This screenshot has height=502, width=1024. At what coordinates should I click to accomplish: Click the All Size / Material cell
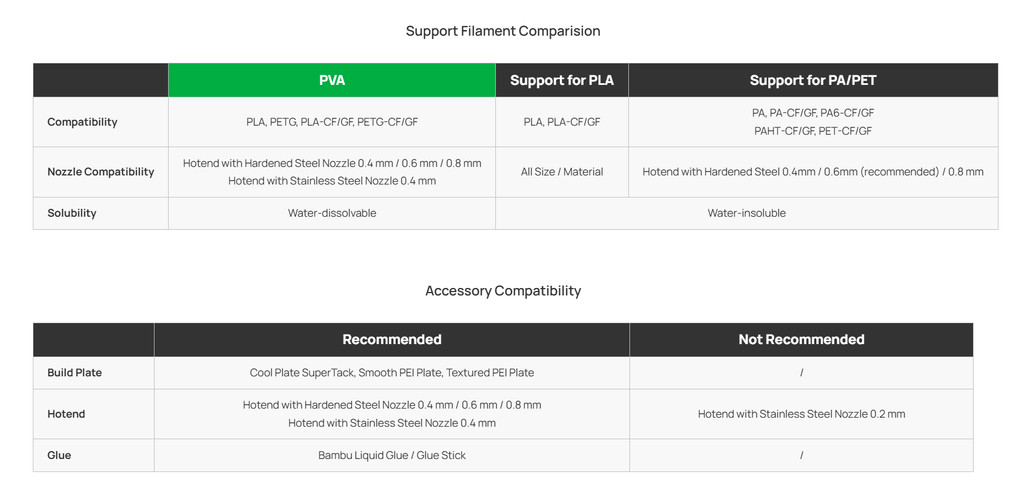click(x=561, y=172)
